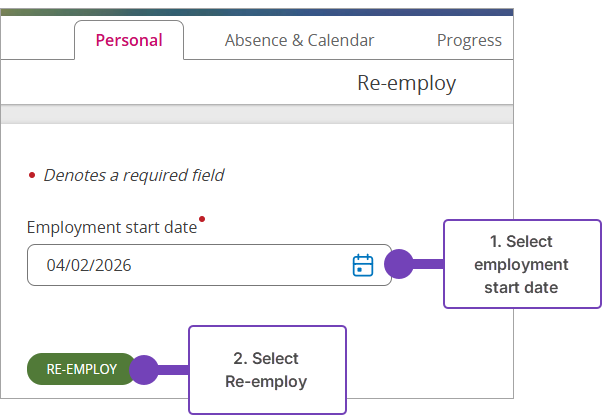Image resolution: width=604 pixels, height=417 pixels.
Task: Open the Absence & Calendar tab
Action: tap(299, 41)
